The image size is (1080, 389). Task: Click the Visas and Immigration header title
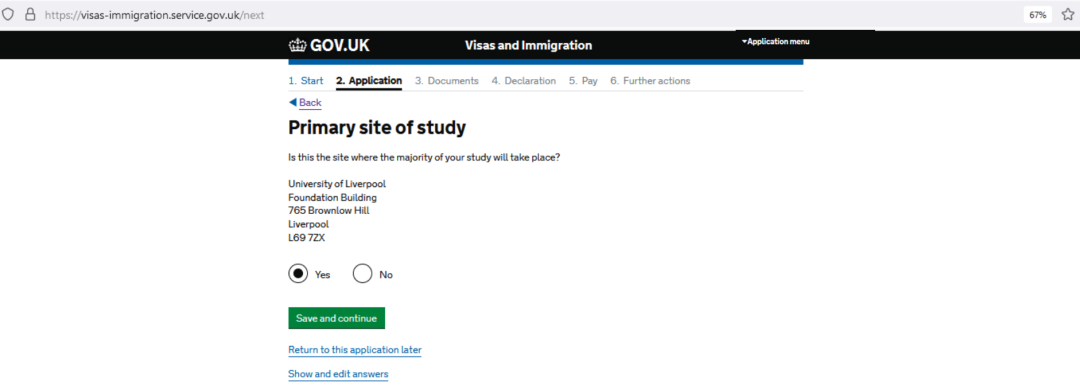(528, 45)
